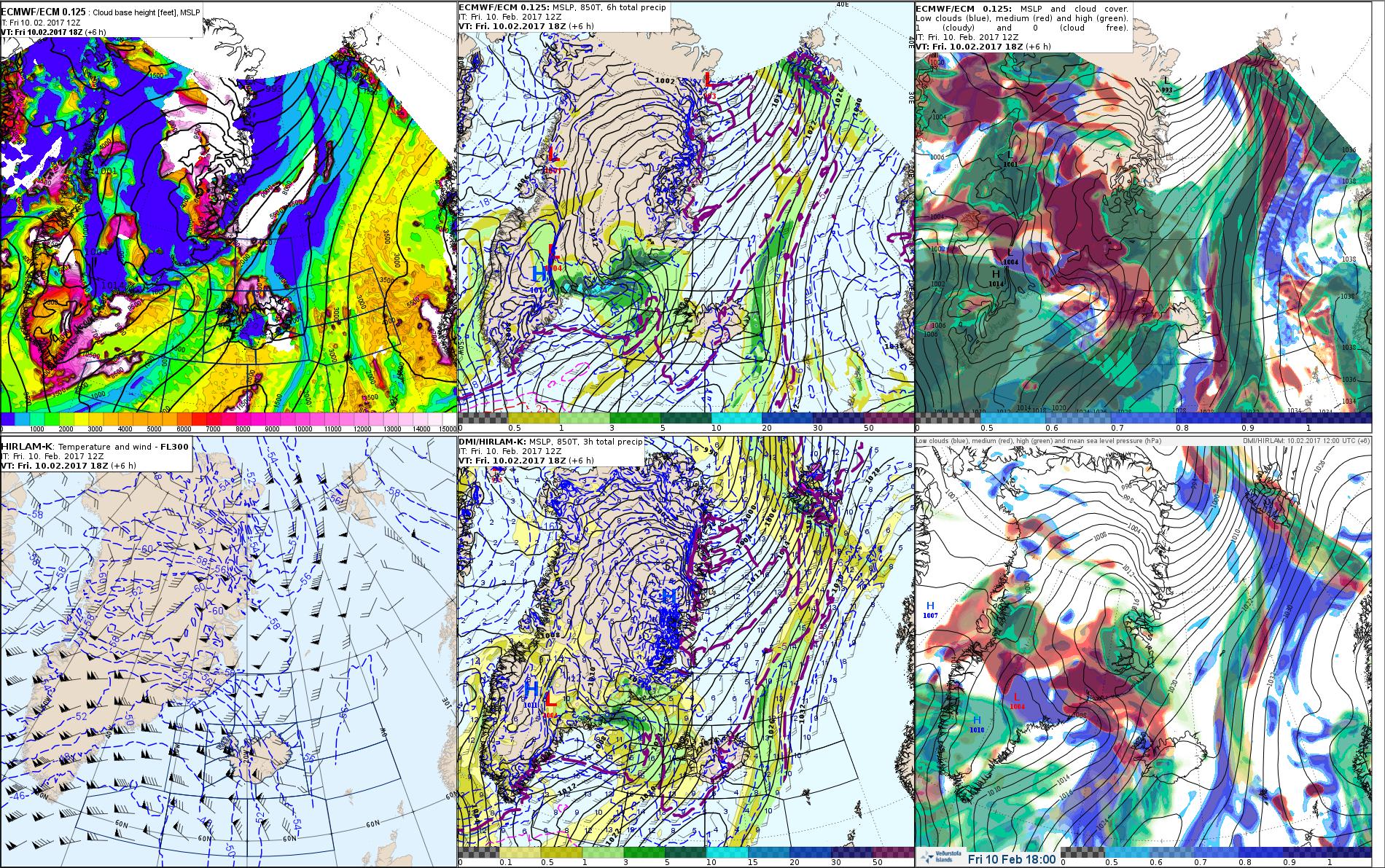Click the dark blue swatch in cloud base legend
This screenshot has height=868, width=1385.
pos(7,420)
